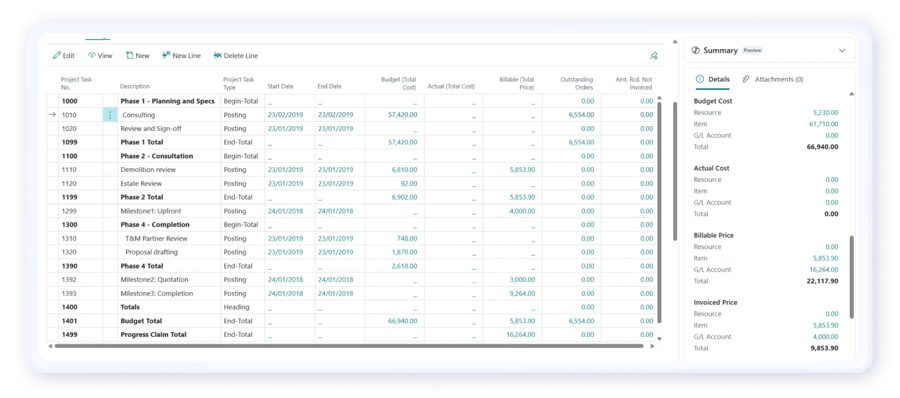The image size is (900, 398).
Task: Click the Details pane's vertical scrollbar
Action: coord(852,277)
